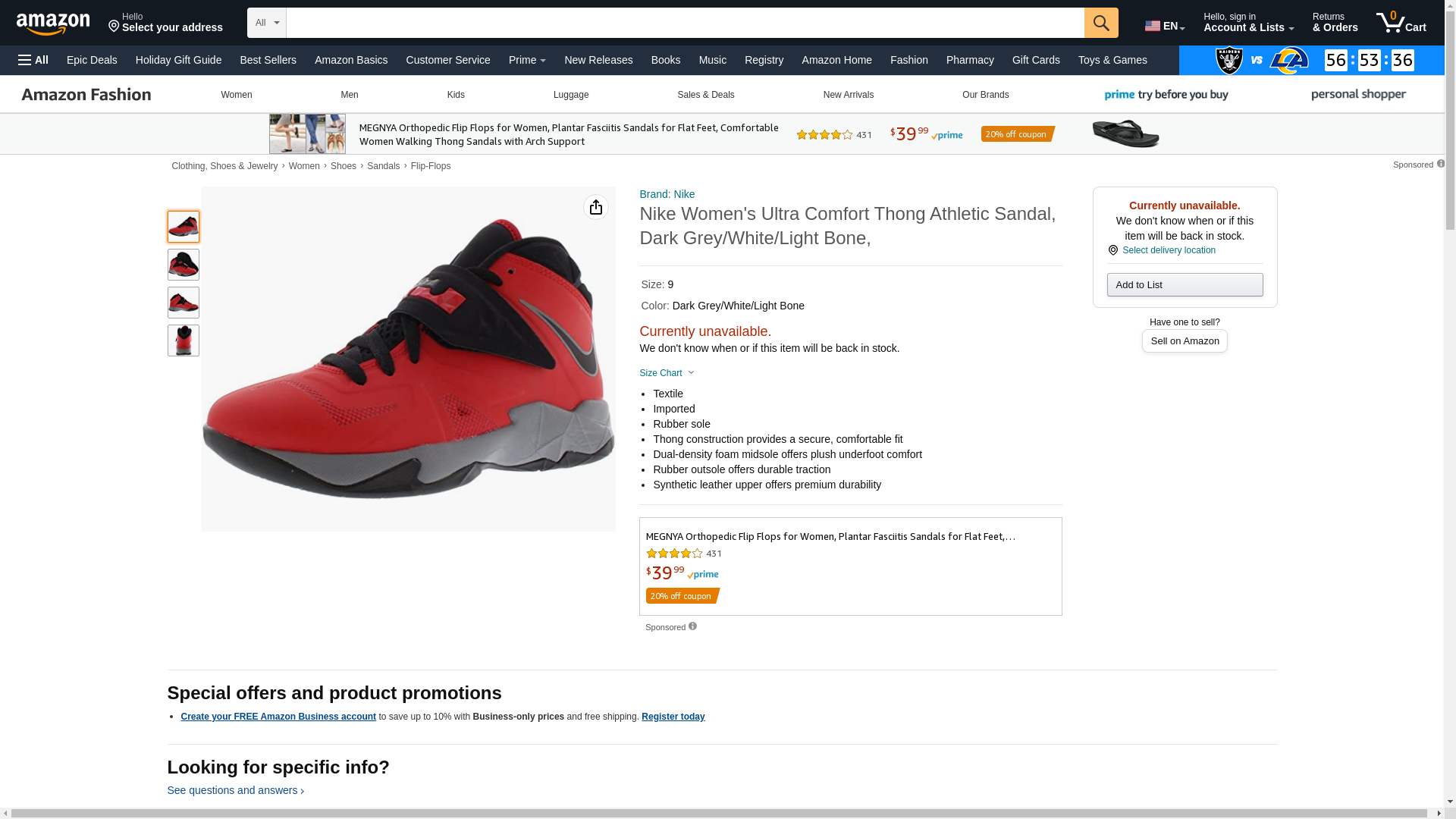This screenshot has width=1456, height=819.
Task: Open Account & Lists dropdown
Action: click(1248, 23)
